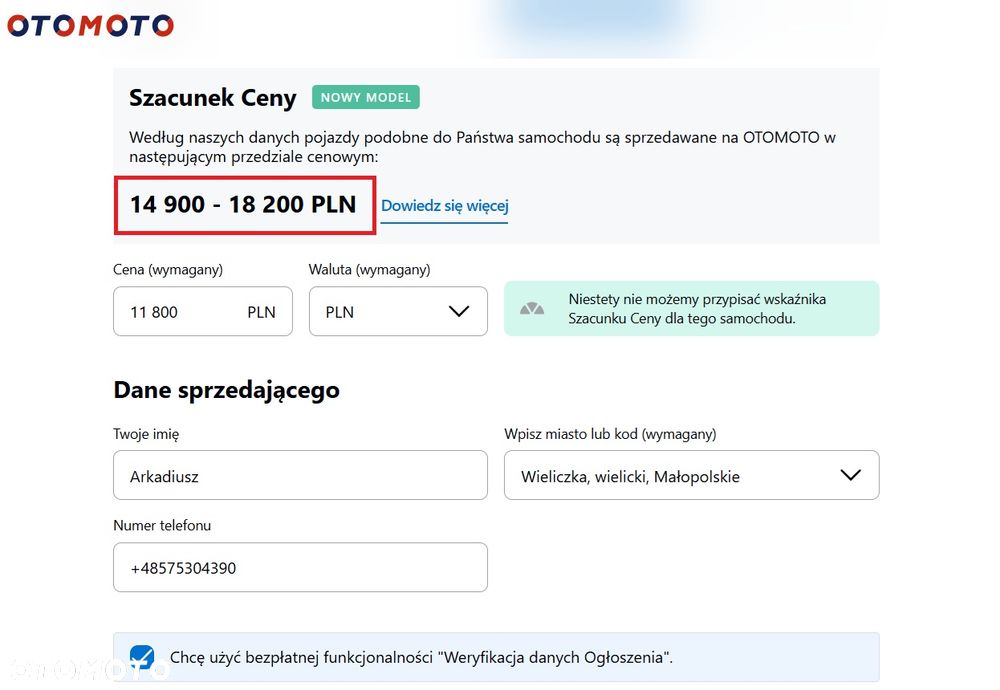The height and width of the screenshot is (690, 1000).
Task: Click the 'Dane sprzedającego' heading
Action: pos(226,390)
